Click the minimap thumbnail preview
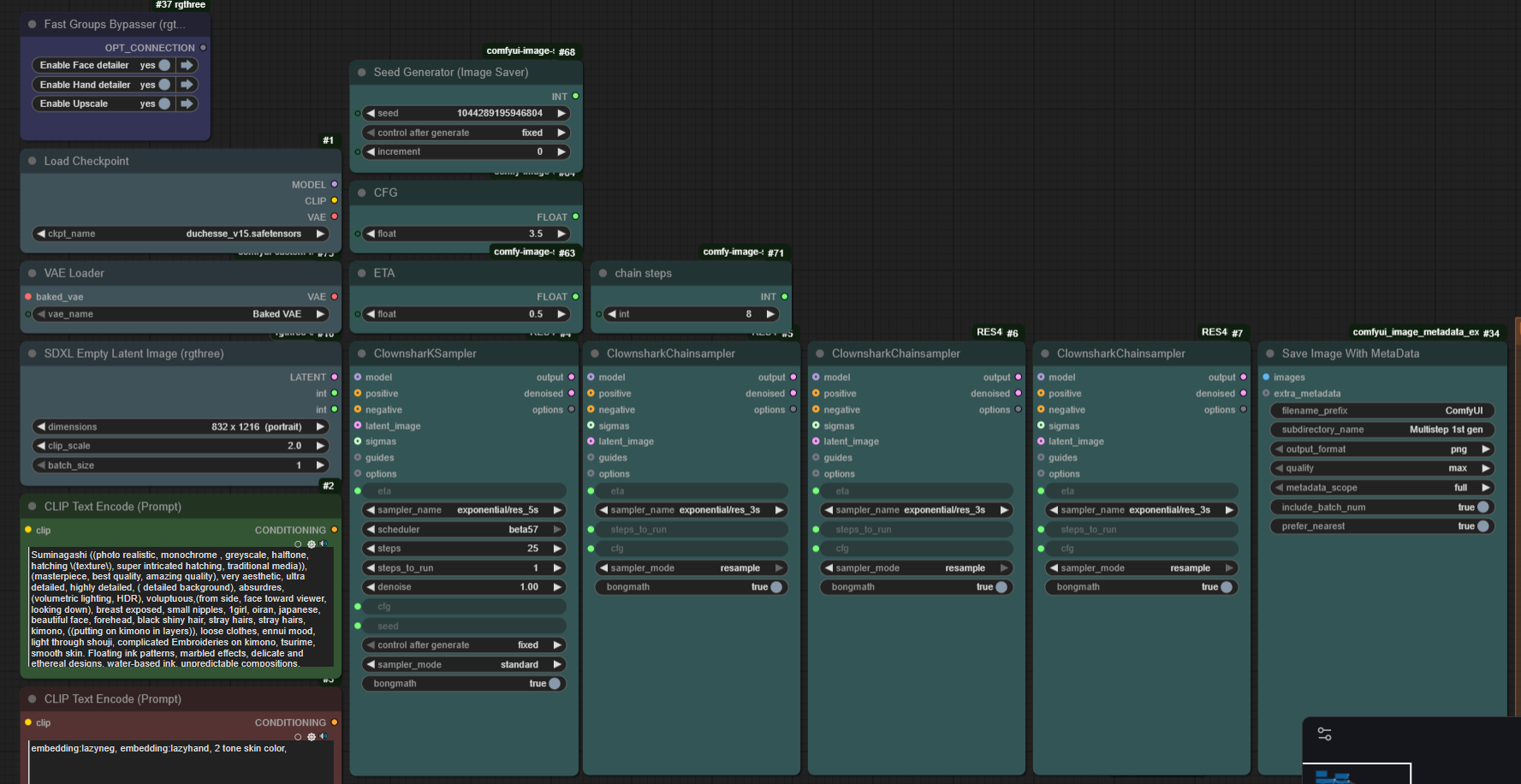 (x=1357, y=774)
